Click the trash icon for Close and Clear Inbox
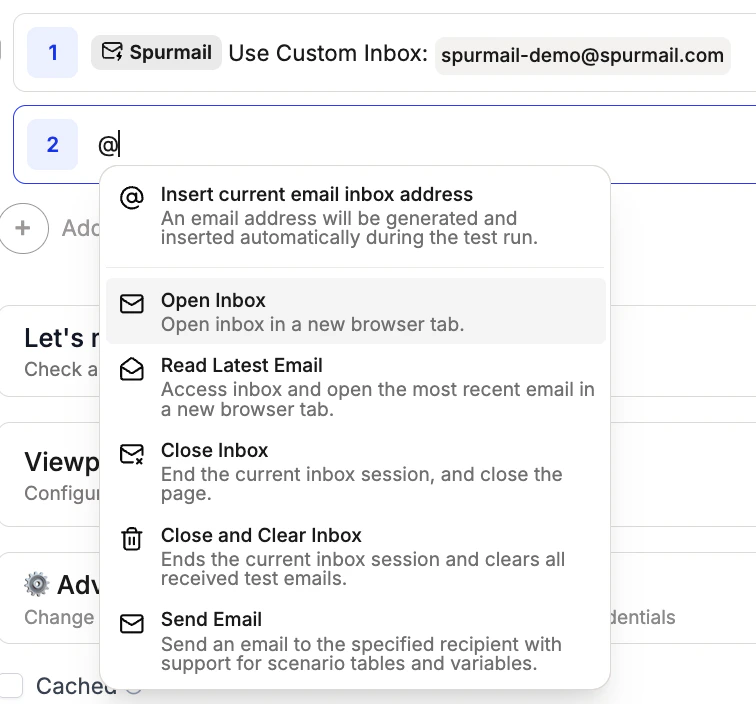The width and height of the screenshot is (756, 704). pos(132,539)
